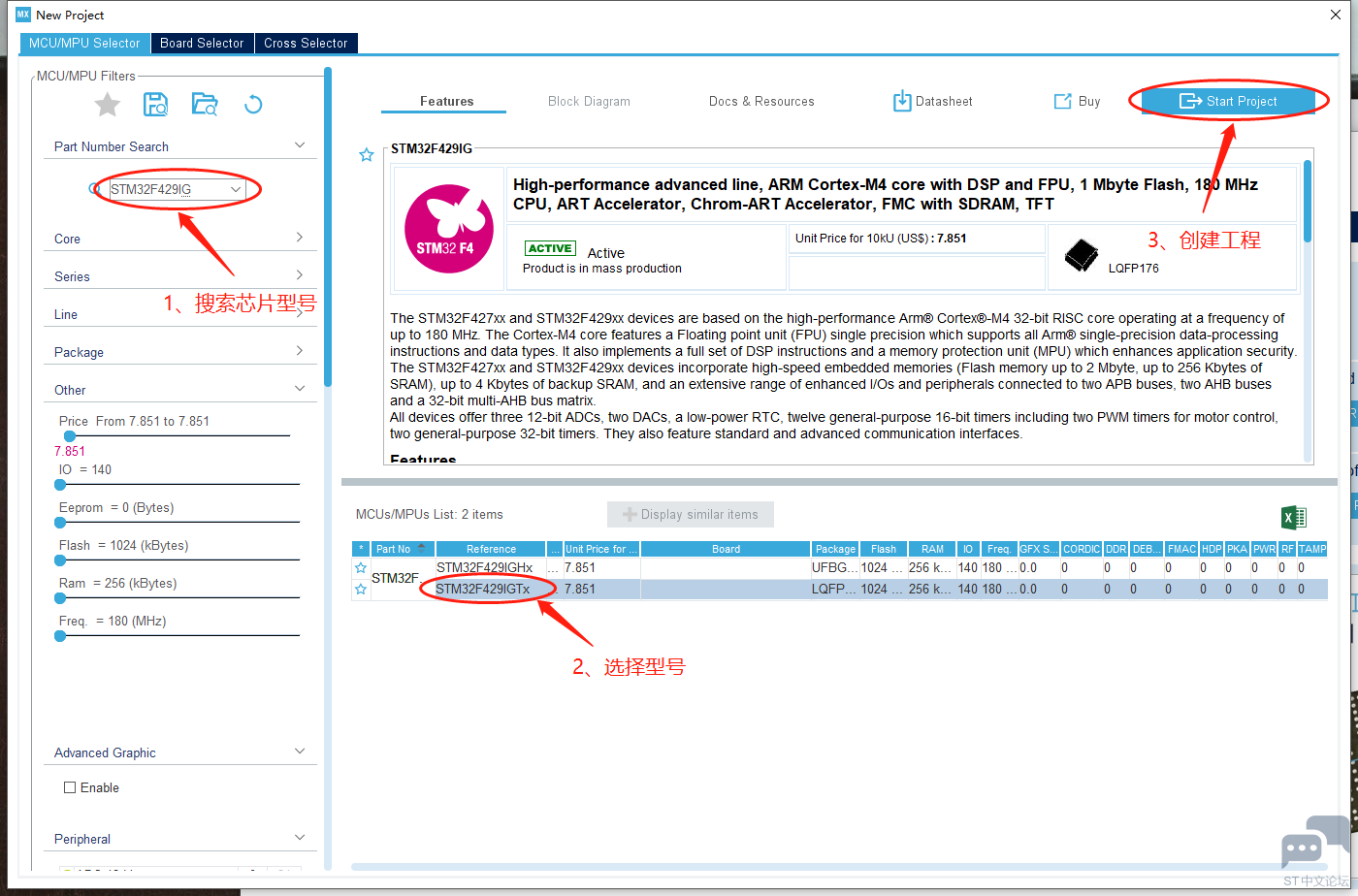Expand the Core filter section
The height and width of the screenshot is (896, 1358).
click(300, 238)
